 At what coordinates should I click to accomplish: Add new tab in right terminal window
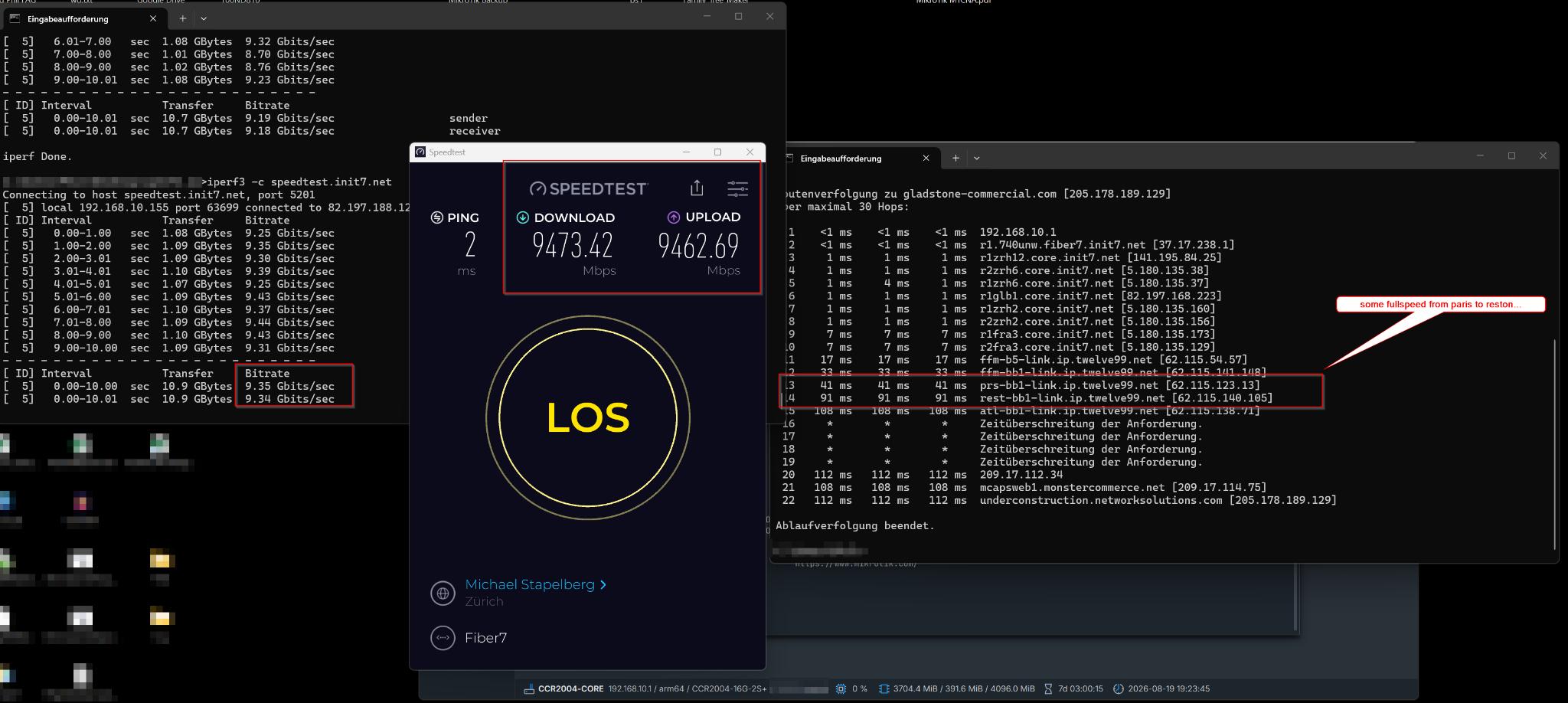pos(955,158)
